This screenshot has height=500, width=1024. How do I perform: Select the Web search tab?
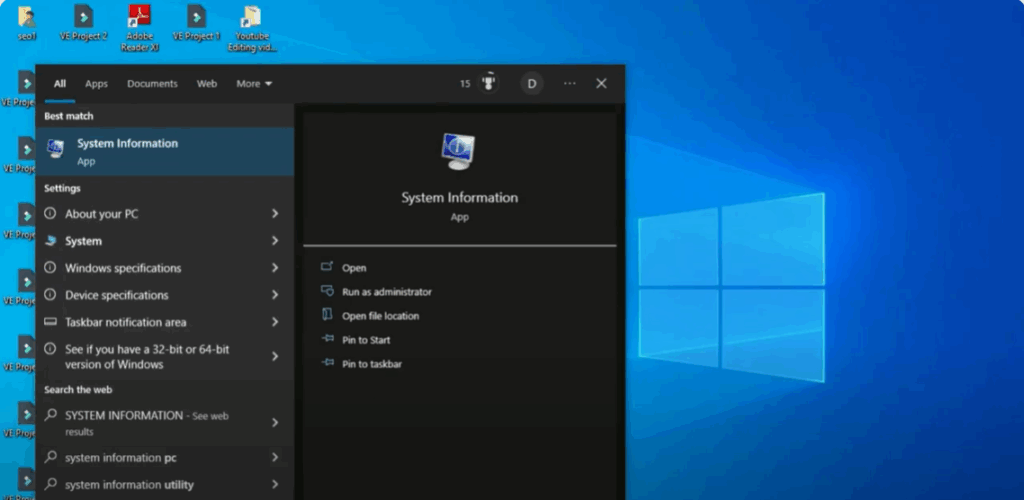(x=207, y=84)
